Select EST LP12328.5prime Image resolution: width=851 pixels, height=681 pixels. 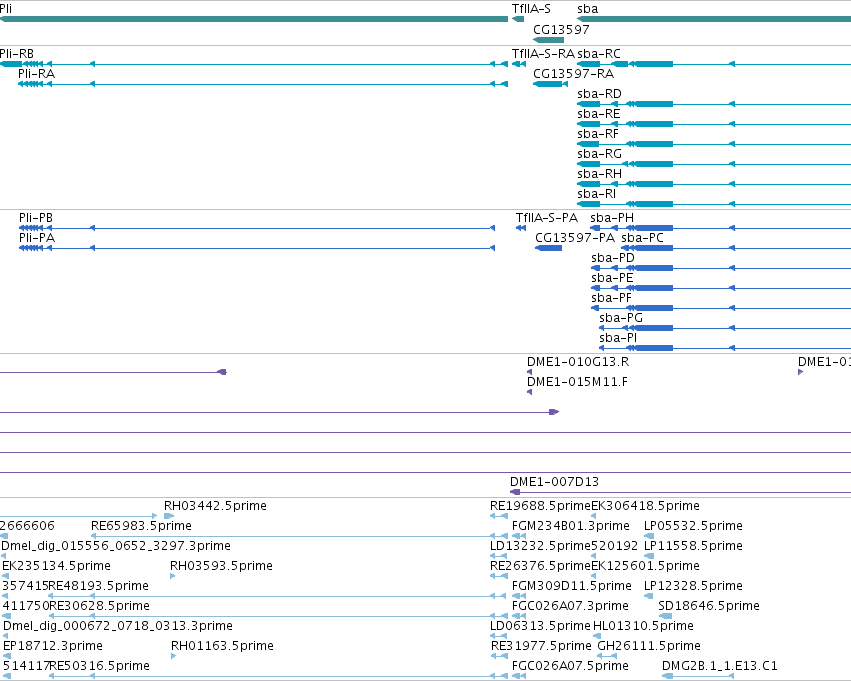pos(693,587)
